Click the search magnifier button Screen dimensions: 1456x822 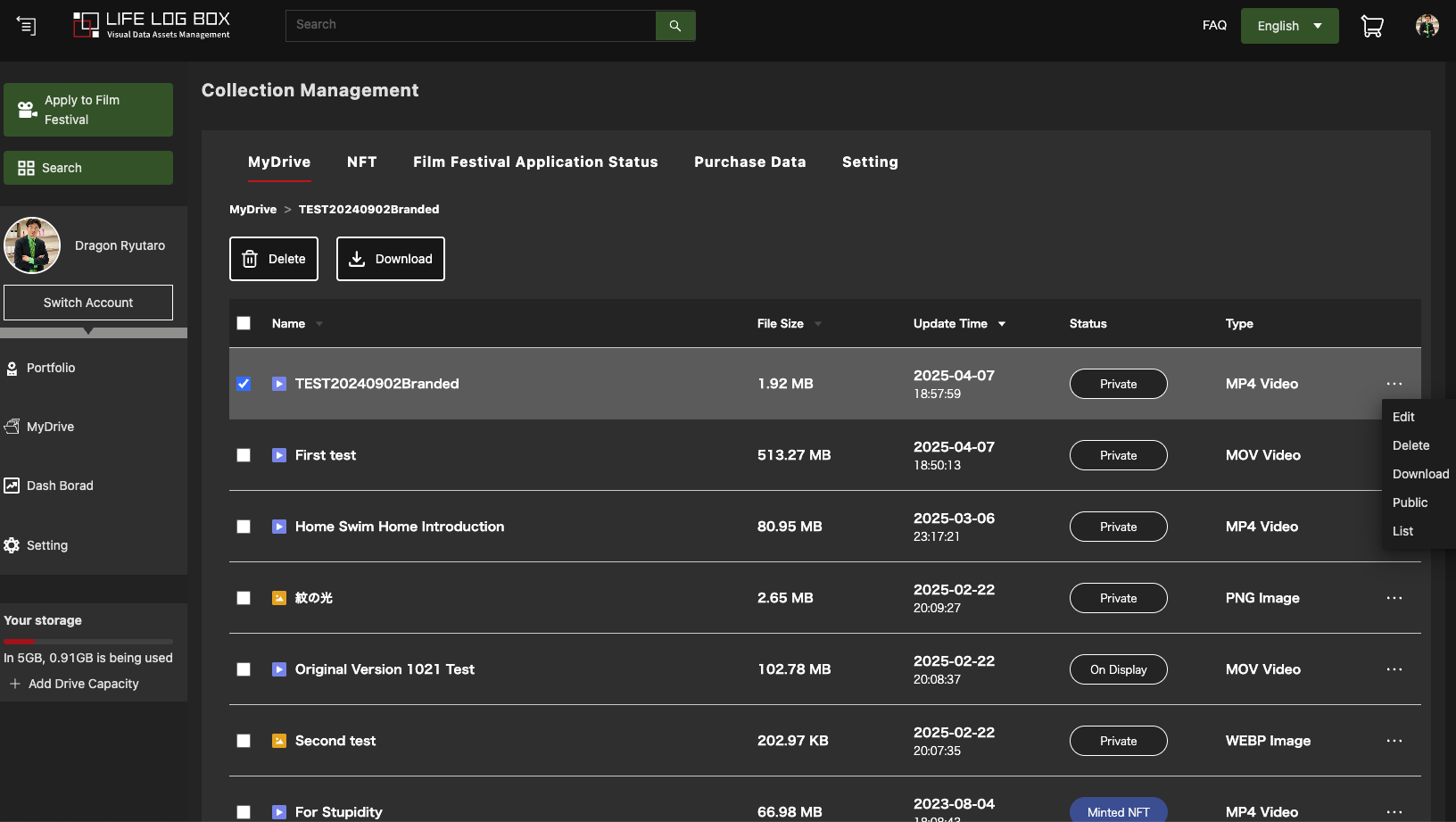coord(675,26)
